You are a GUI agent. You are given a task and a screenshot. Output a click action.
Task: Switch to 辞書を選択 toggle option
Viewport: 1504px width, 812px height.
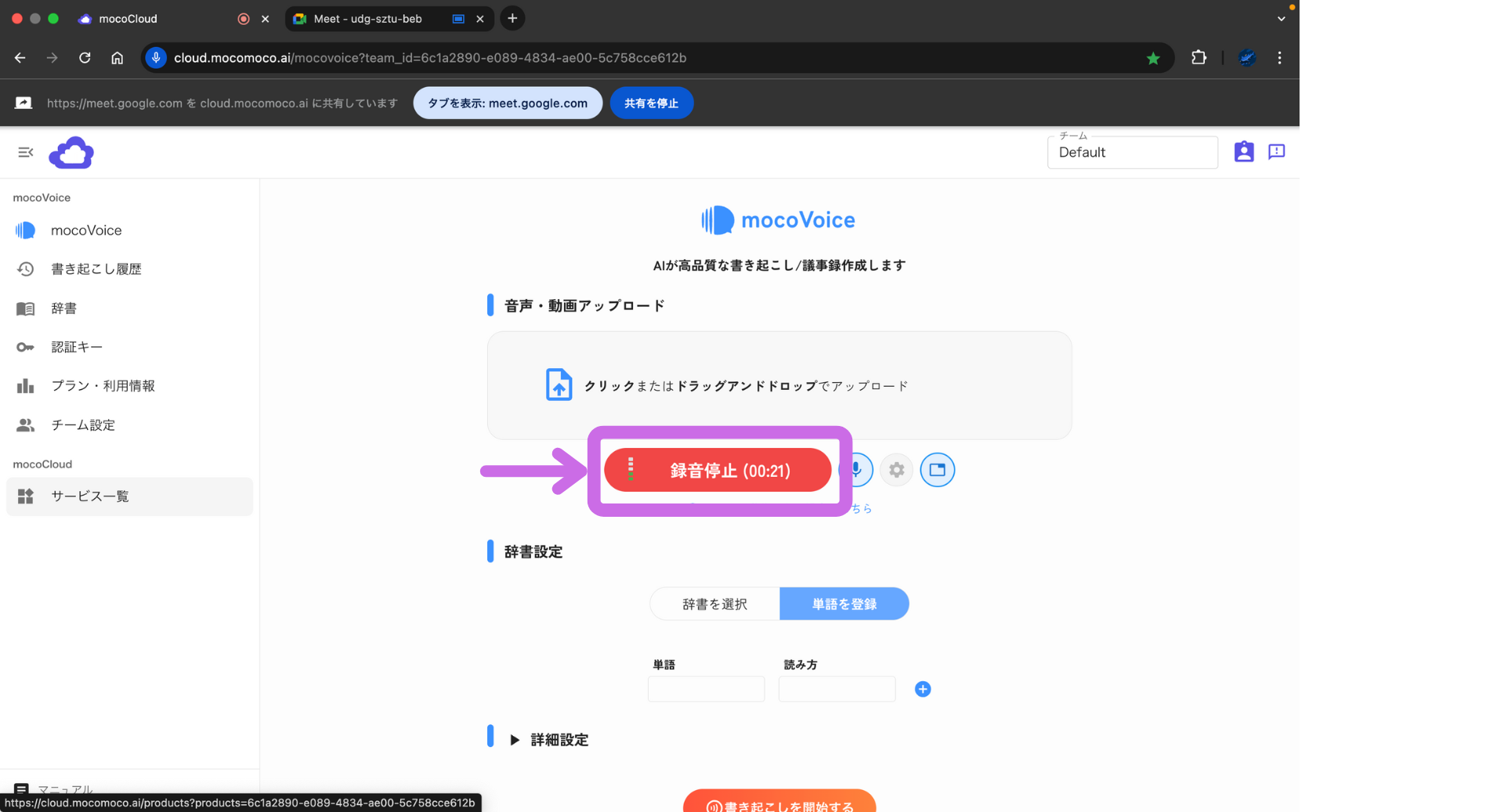714,604
